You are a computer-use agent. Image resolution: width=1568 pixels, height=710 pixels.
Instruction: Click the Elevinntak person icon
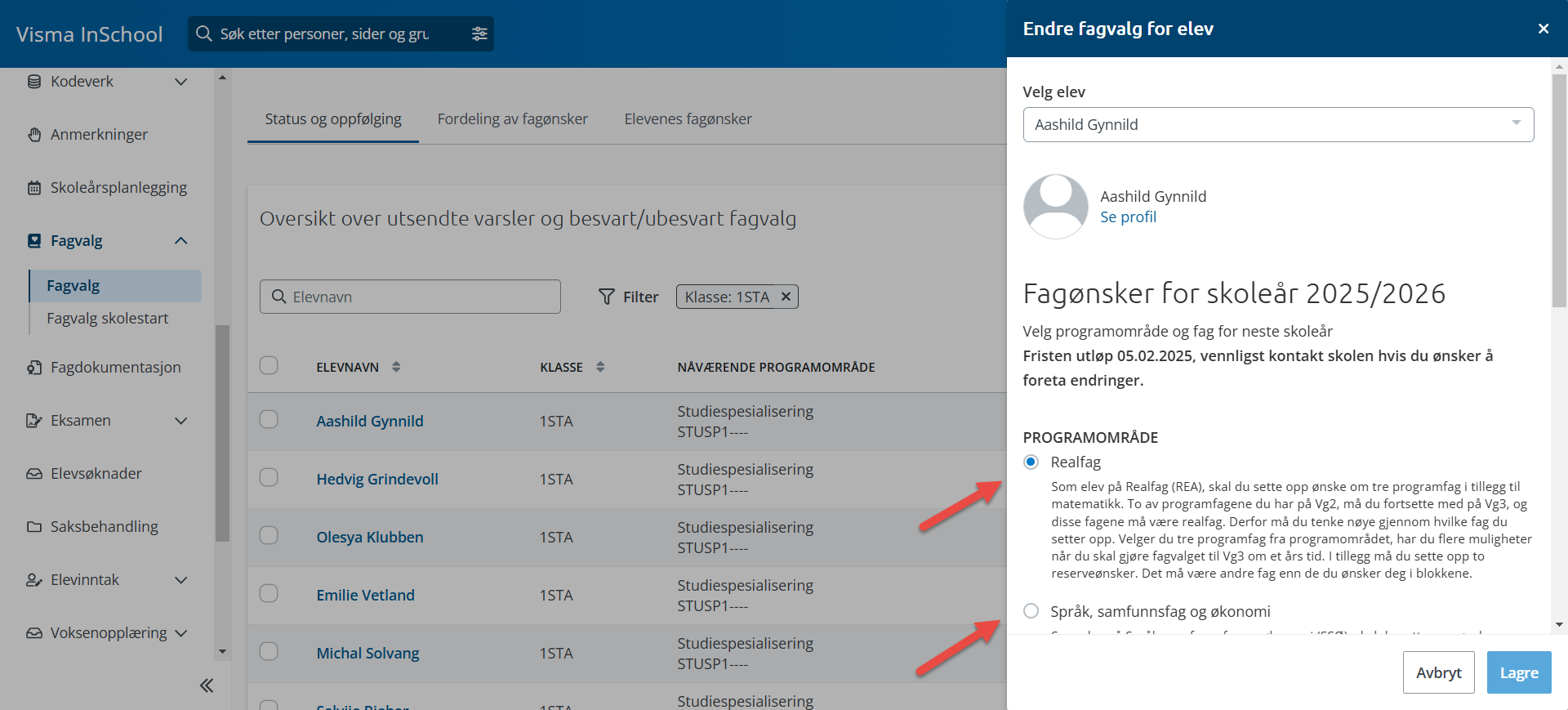click(x=34, y=580)
